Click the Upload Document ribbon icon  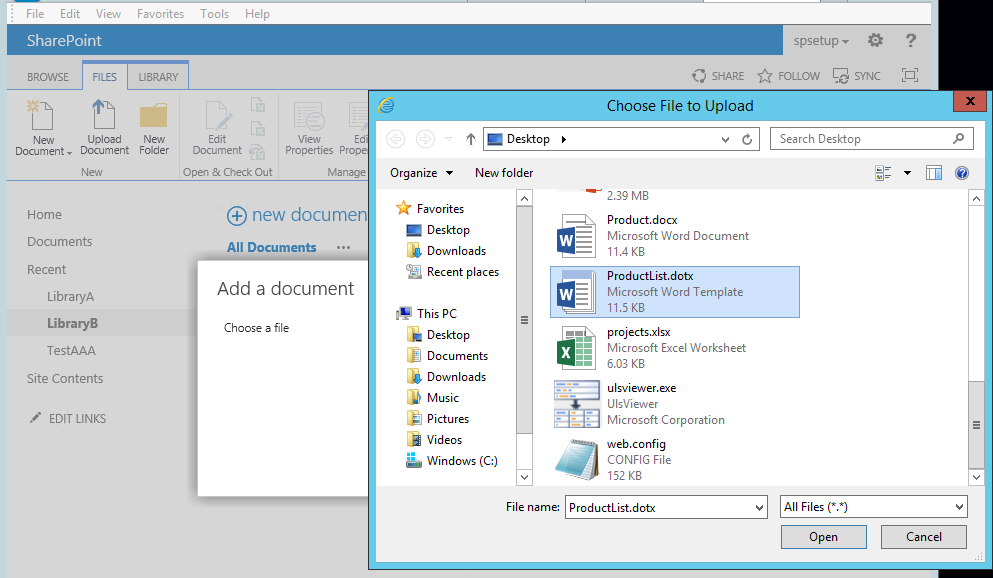pyautogui.click(x=103, y=115)
